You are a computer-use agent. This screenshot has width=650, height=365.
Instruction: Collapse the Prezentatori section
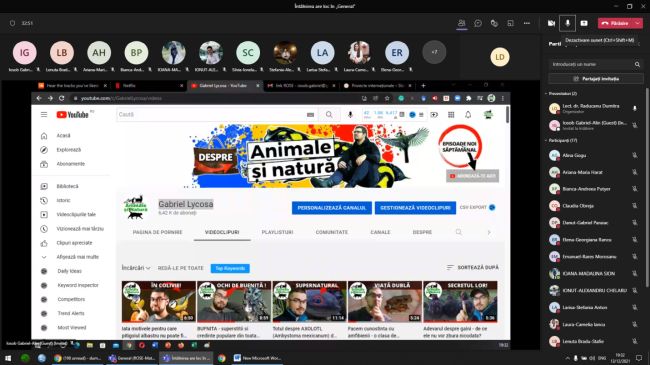(546, 94)
